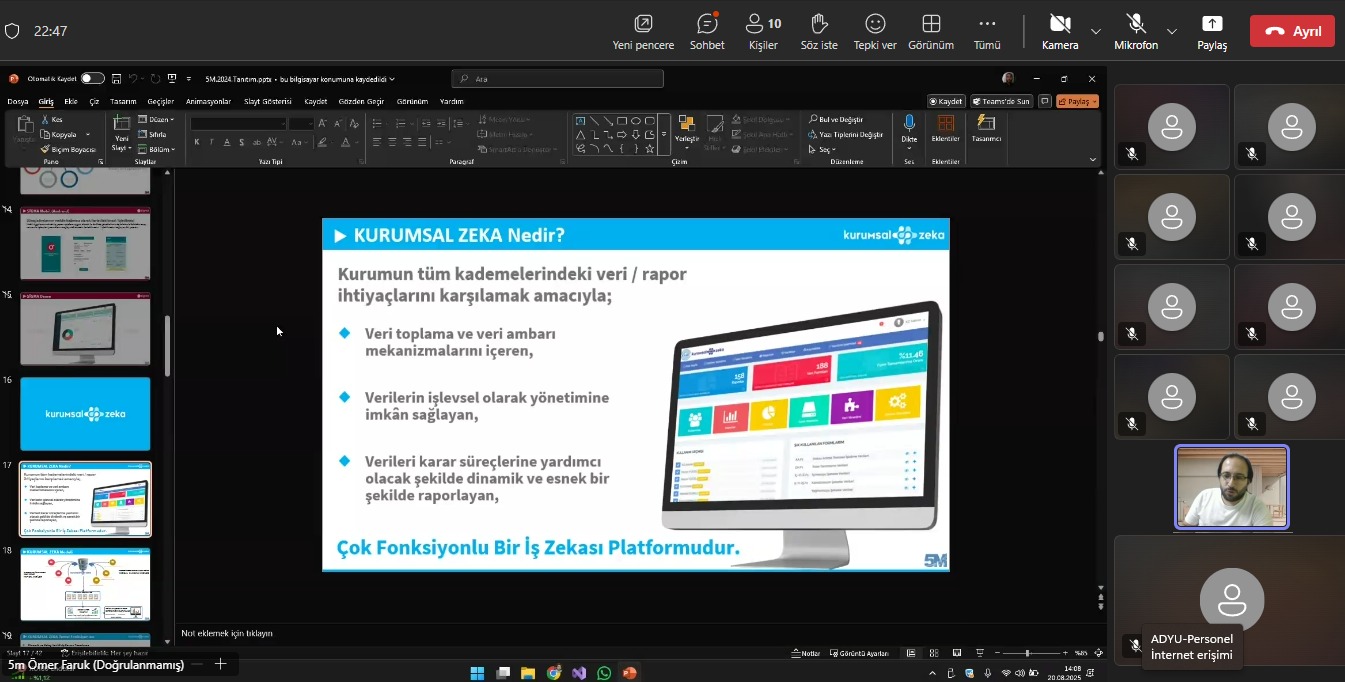Select the star shape in the gallery
Viewport: 1345px width, 682px height.
[x=649, y=148]
